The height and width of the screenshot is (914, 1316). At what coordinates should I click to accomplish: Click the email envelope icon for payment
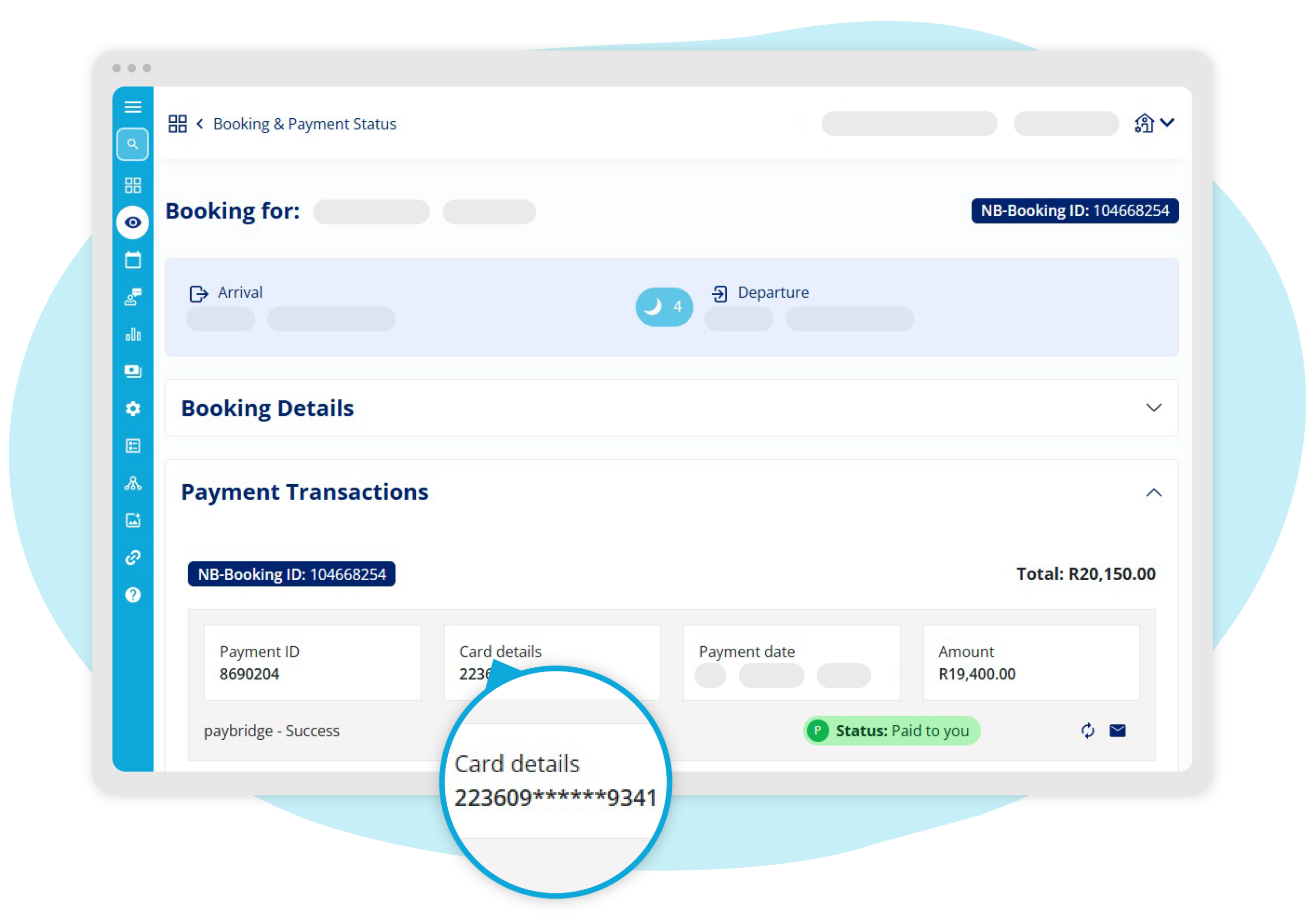click(x=1117, y=730)
